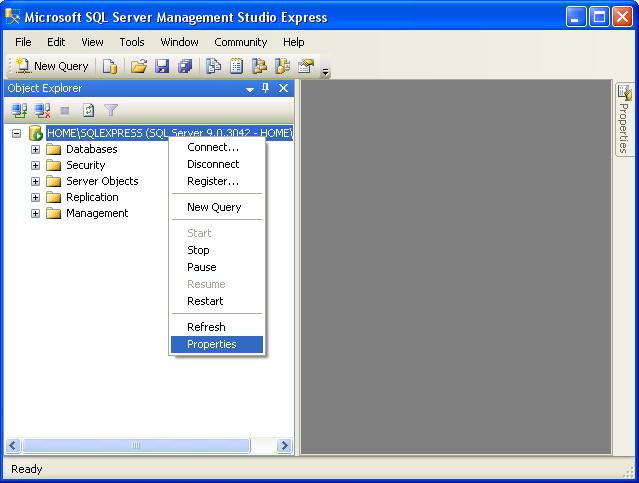
Task: Choose Stop in the context menu
Action: coord(217,250)
